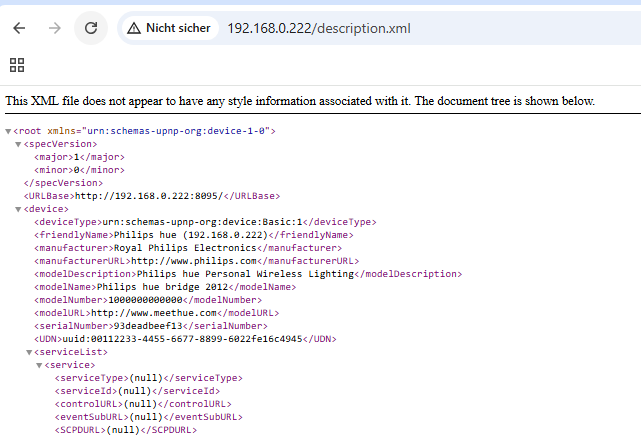This screenshot has height=436, width=641.
Task: Click modelURL http://www.meethue.com
Action: (x=153, y=313)
